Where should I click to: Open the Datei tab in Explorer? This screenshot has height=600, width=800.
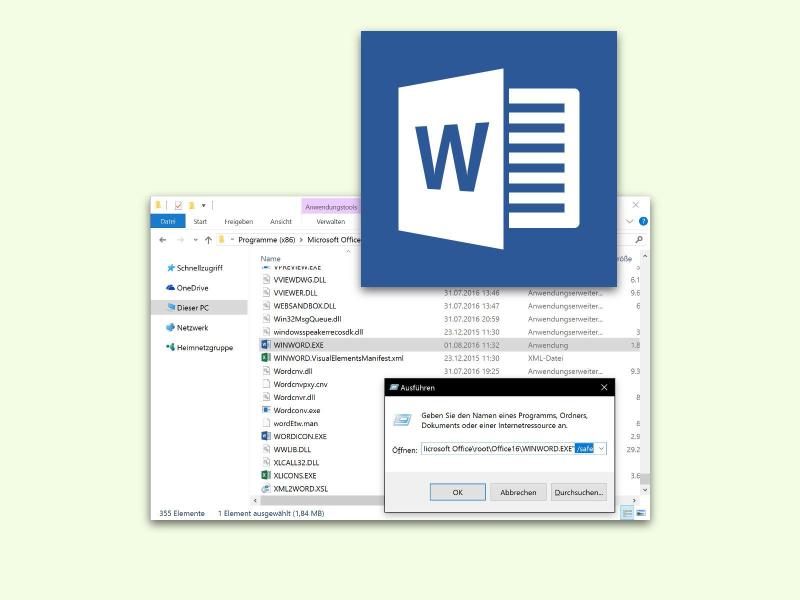point(168,221)
